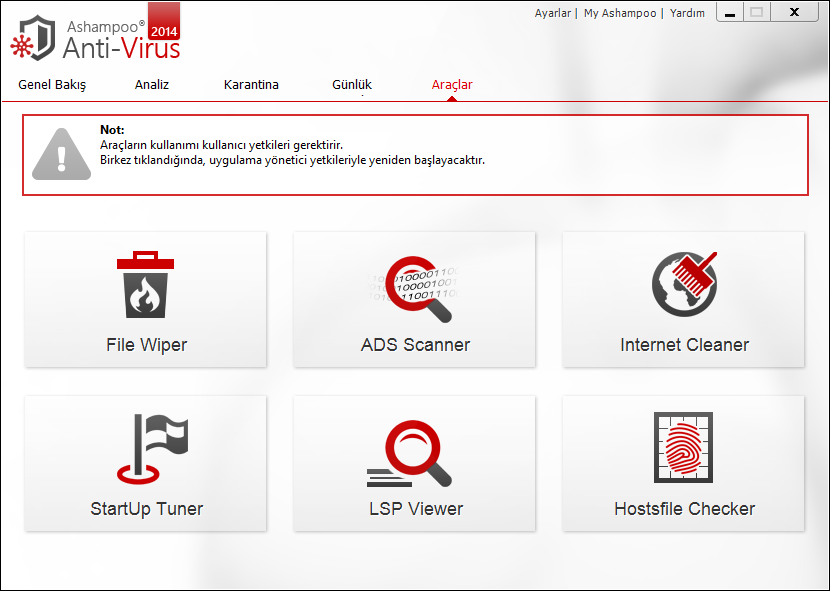
Task: Open the Analiz tab
Action: tap(152, 85)
